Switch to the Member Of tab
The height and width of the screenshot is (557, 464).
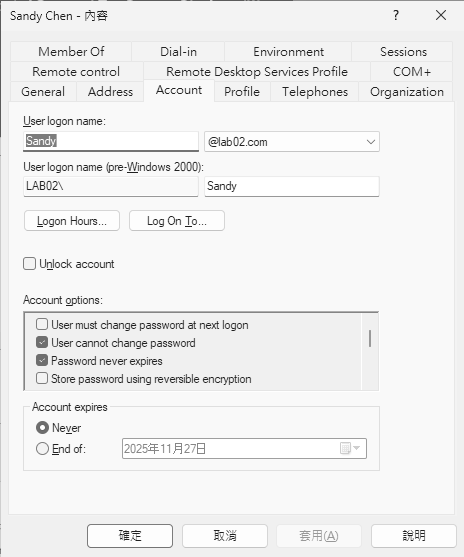tap(71, 52)
